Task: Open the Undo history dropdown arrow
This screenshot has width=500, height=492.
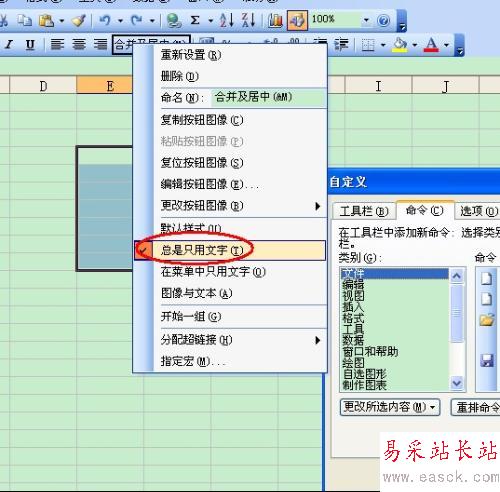Action: click(x=120, y=21)
